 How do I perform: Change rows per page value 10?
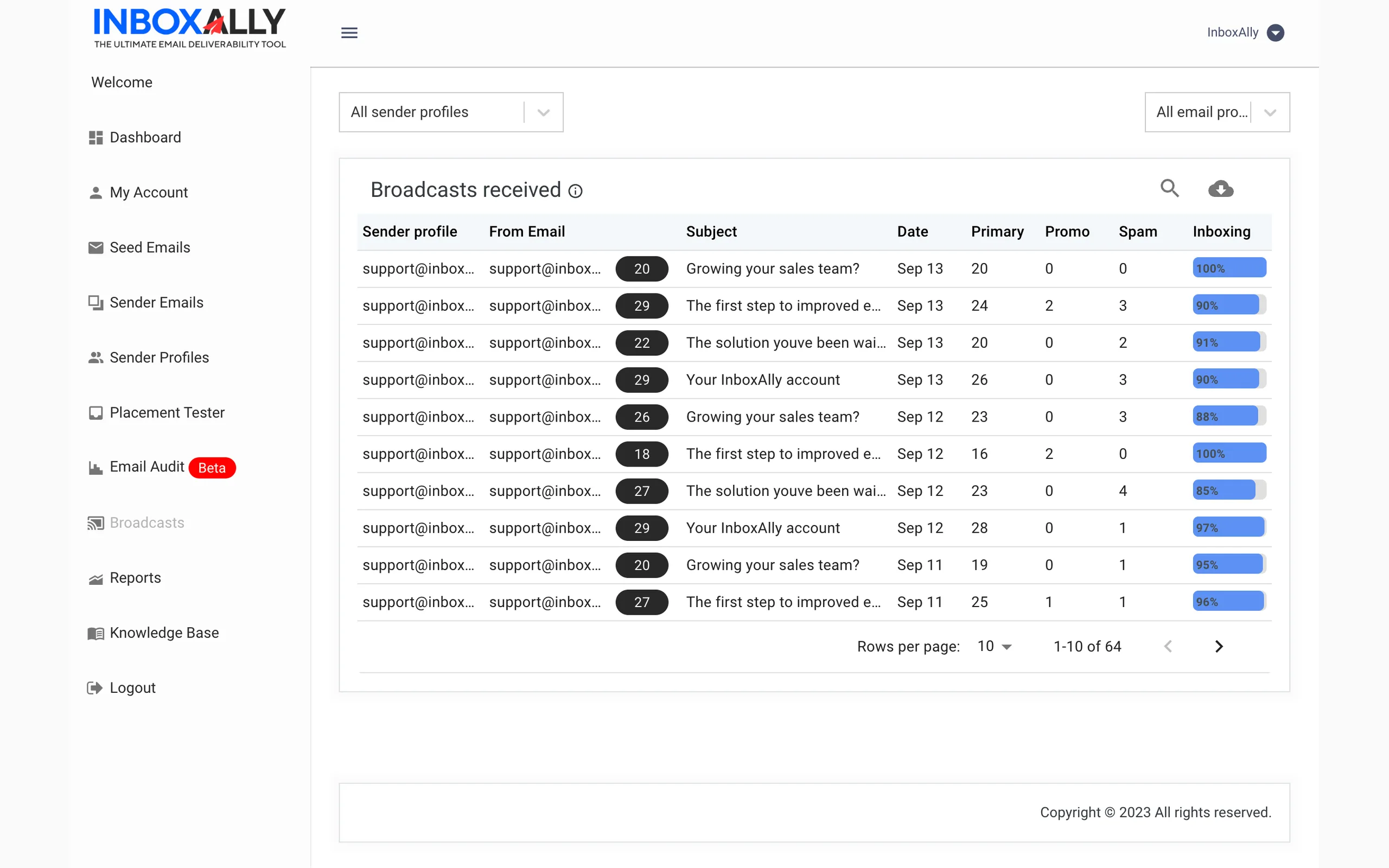(994, 647)
